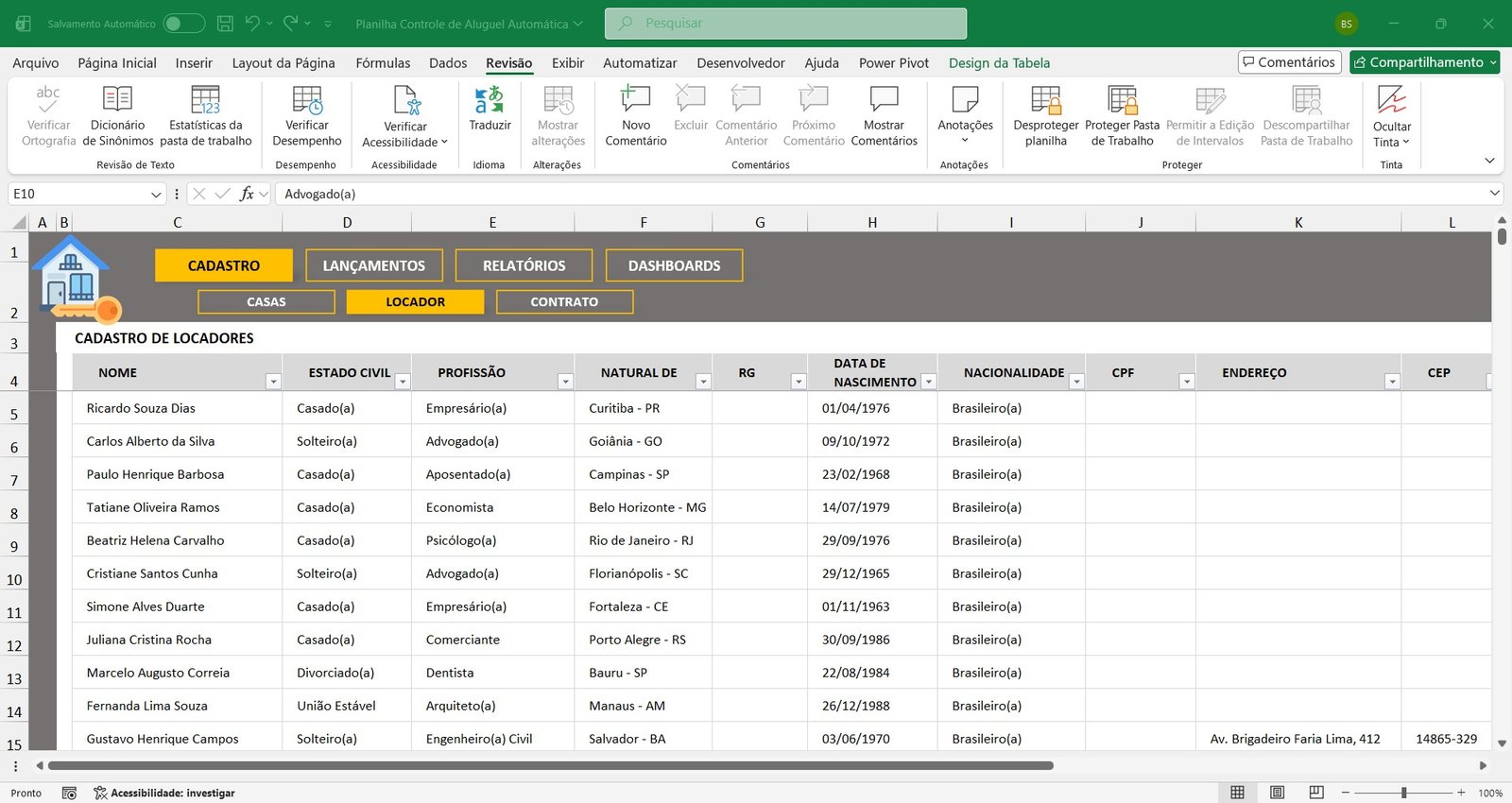This screenshot has width=1512, height=803.
Task: Open RELATÓRIOS section button
Action: pos(524,265)
